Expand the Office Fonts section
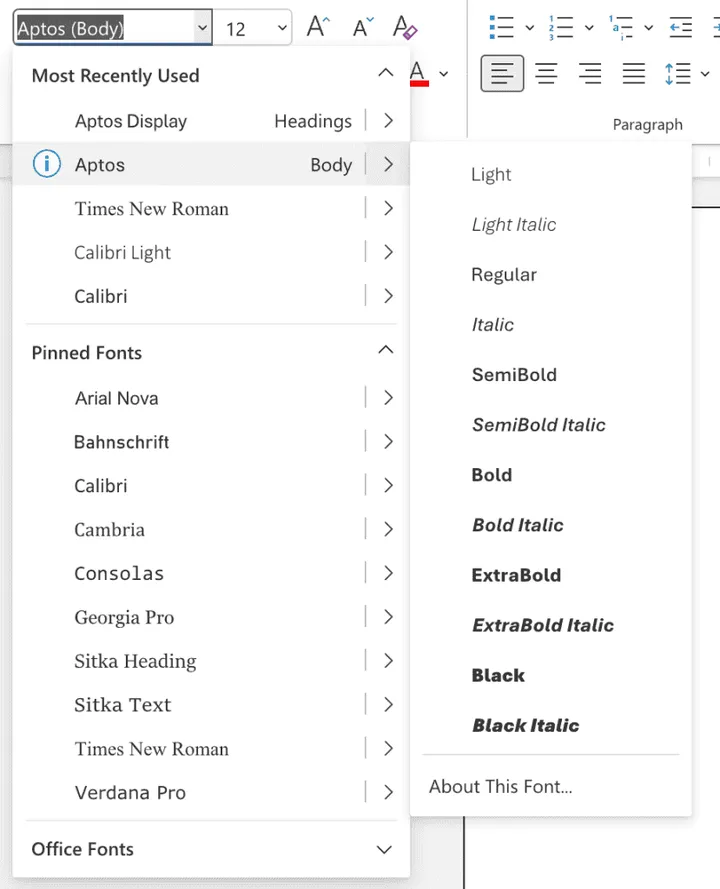 (x=384, y=849)
